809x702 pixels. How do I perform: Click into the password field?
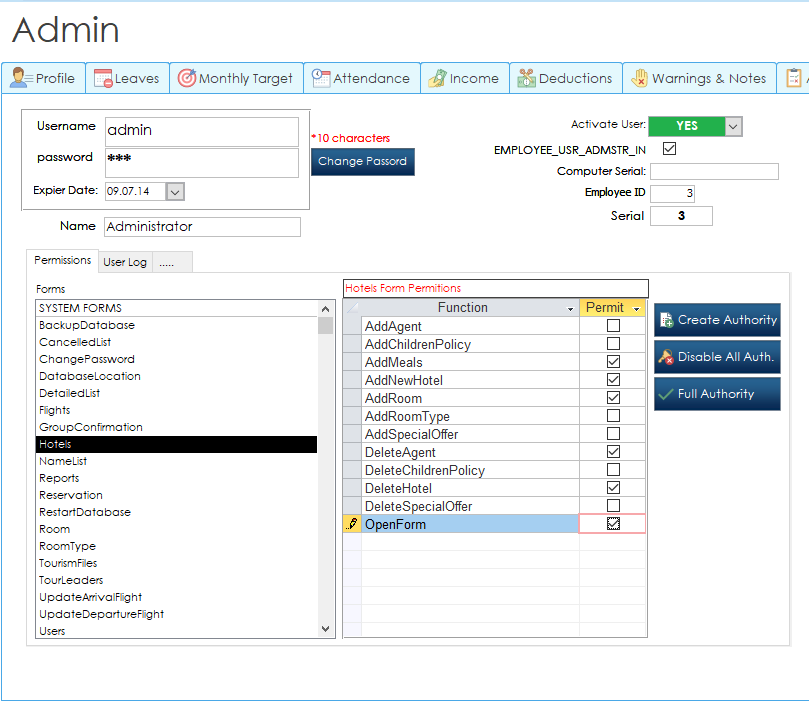point(202,163)
